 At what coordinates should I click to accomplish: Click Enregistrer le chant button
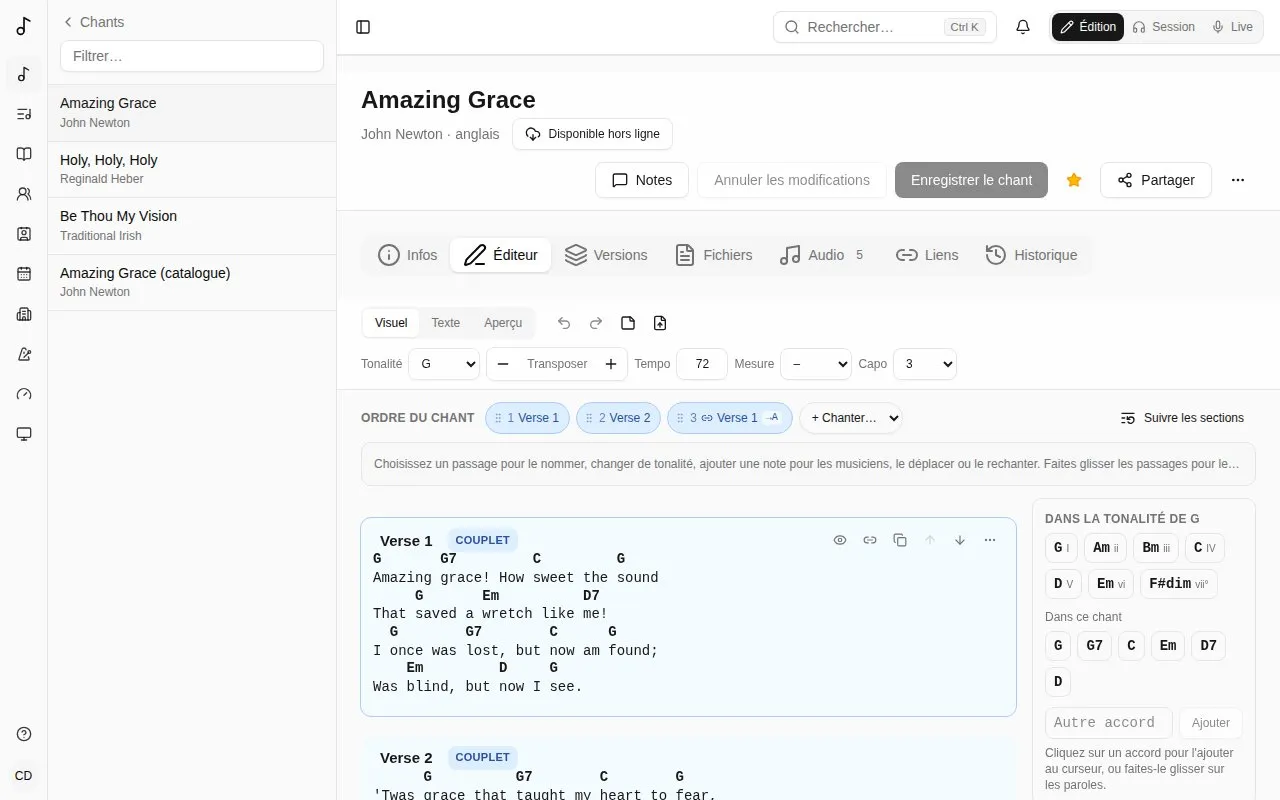point(971,180)
